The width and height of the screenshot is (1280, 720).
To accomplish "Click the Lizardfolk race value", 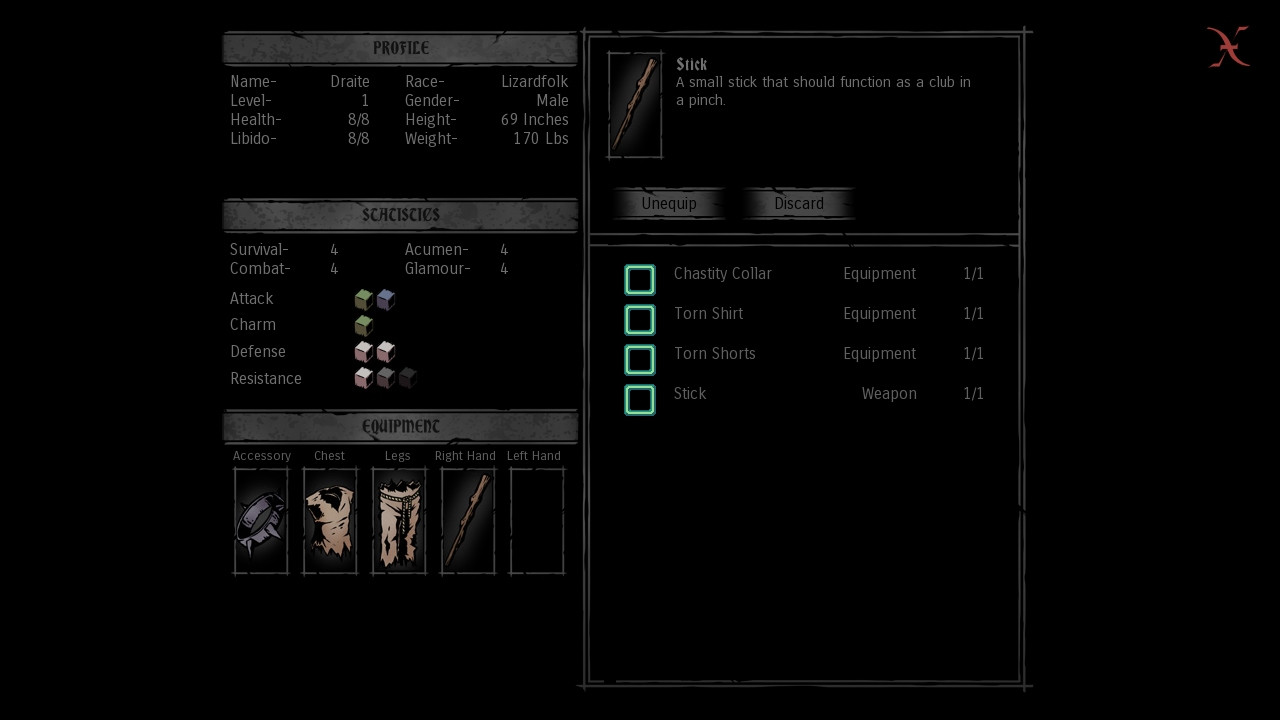I will pyautogui.click(x=535, y=82).
